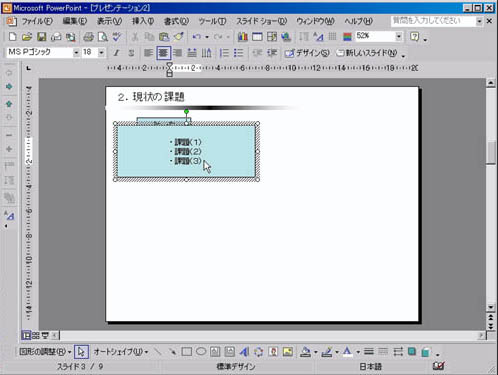Open the font name dropdown arrow

tap(76, 53)
